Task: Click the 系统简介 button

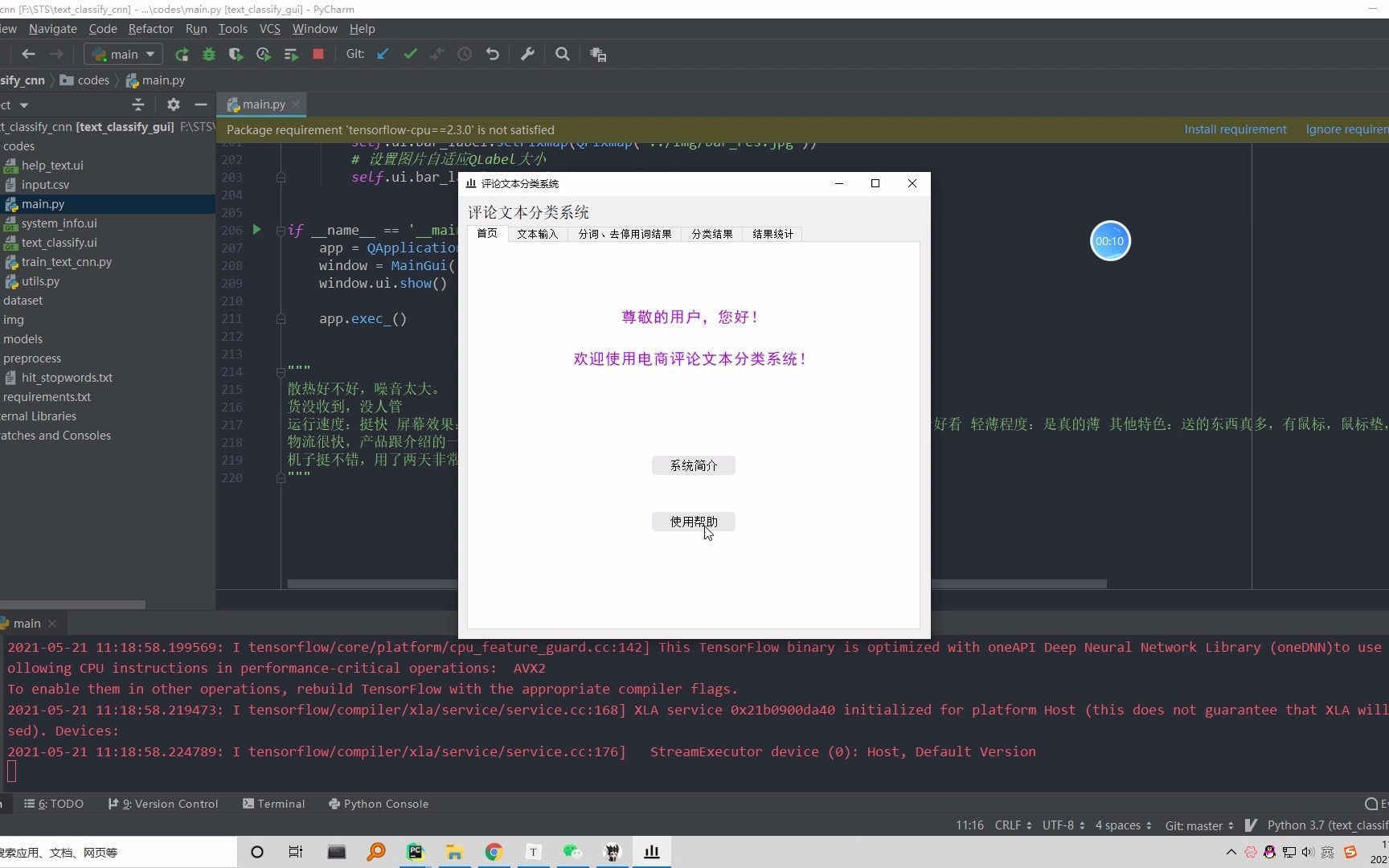Action: pos(694,465)
